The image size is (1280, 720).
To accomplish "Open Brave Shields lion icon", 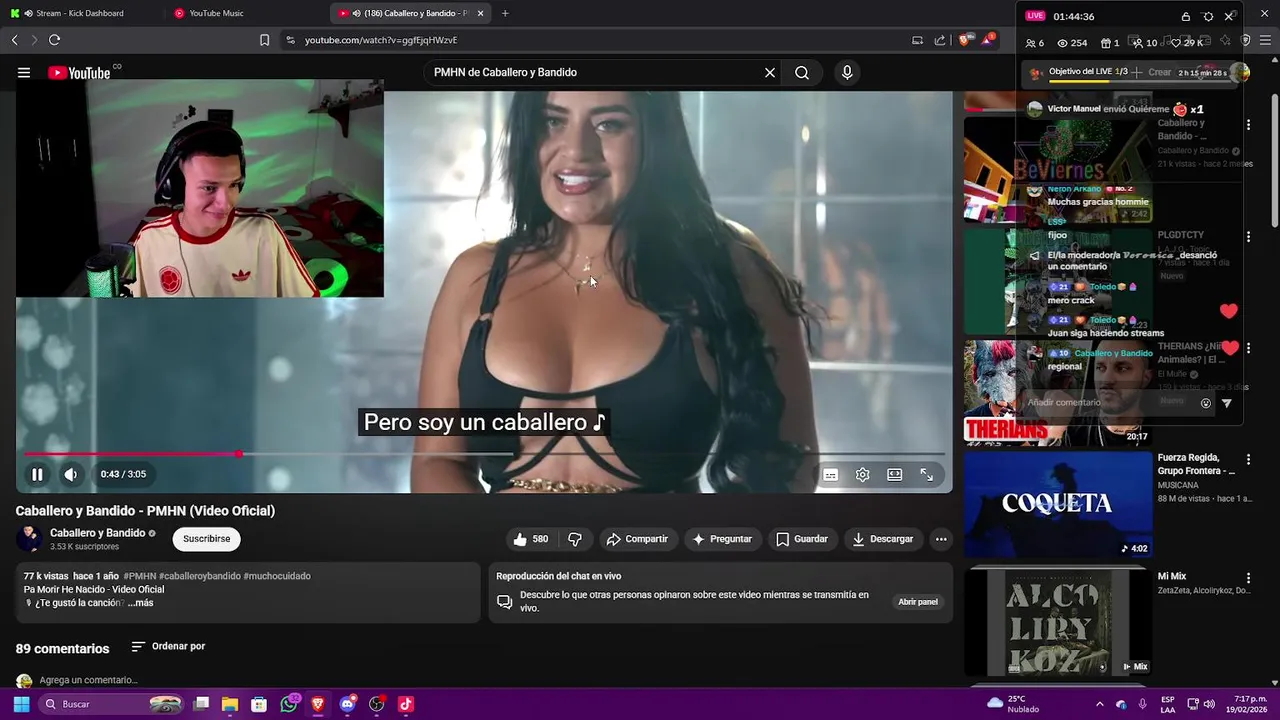I will pos(964,40).
